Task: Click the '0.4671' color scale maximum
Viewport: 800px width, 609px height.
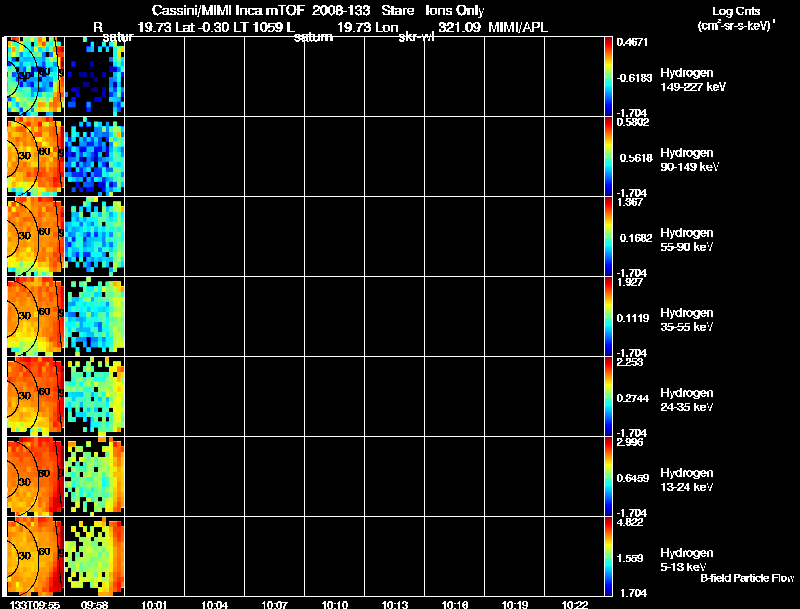Action: point(632,42)
